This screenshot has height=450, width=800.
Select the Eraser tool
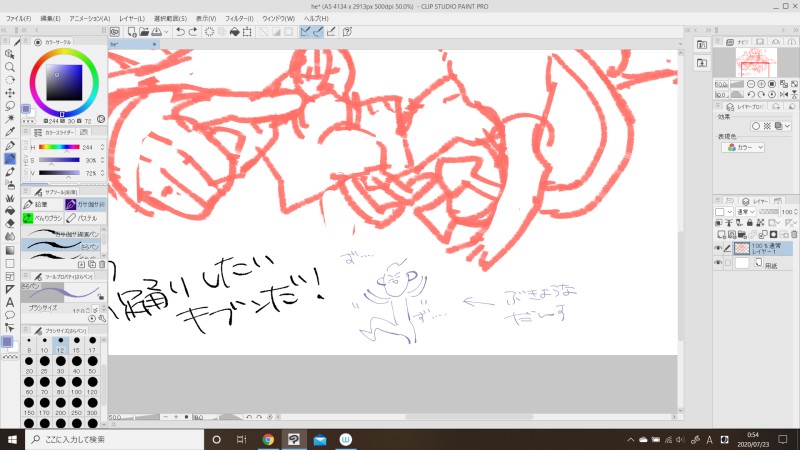pos(9,224)
